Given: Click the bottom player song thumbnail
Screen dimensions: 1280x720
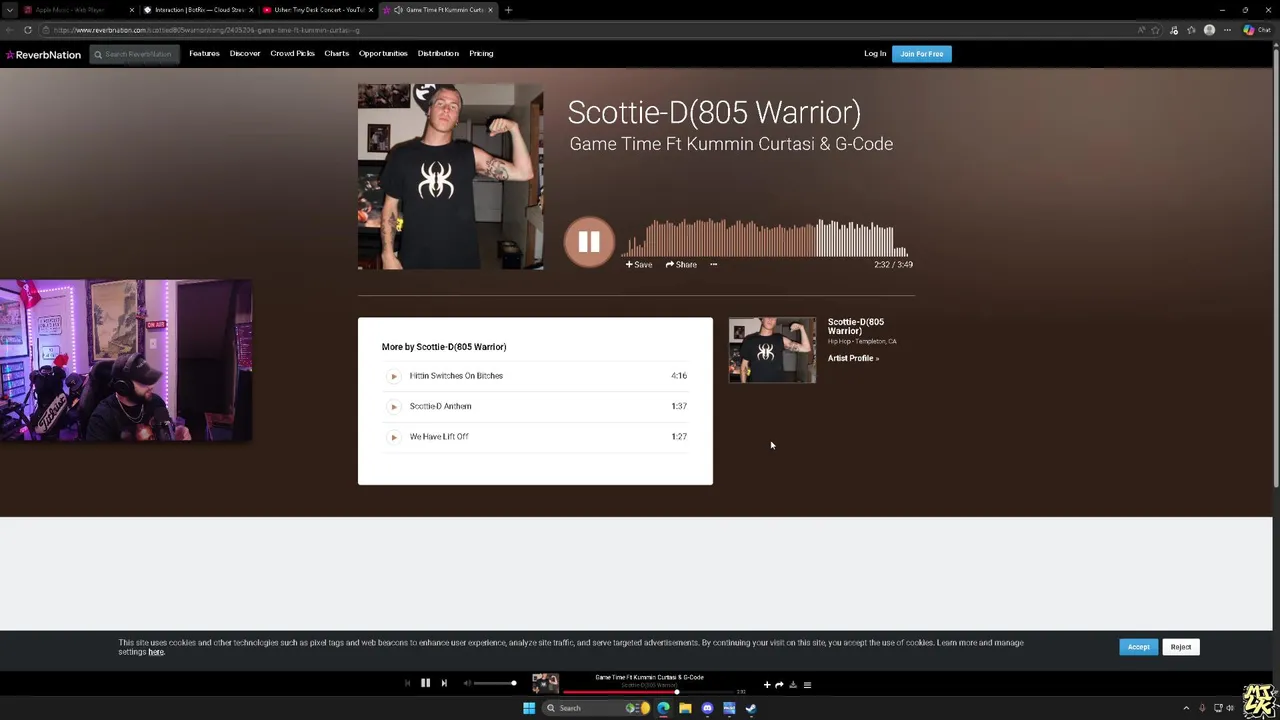Looking at the screenshot, I should pyautogui.click(x=545, y=684).
